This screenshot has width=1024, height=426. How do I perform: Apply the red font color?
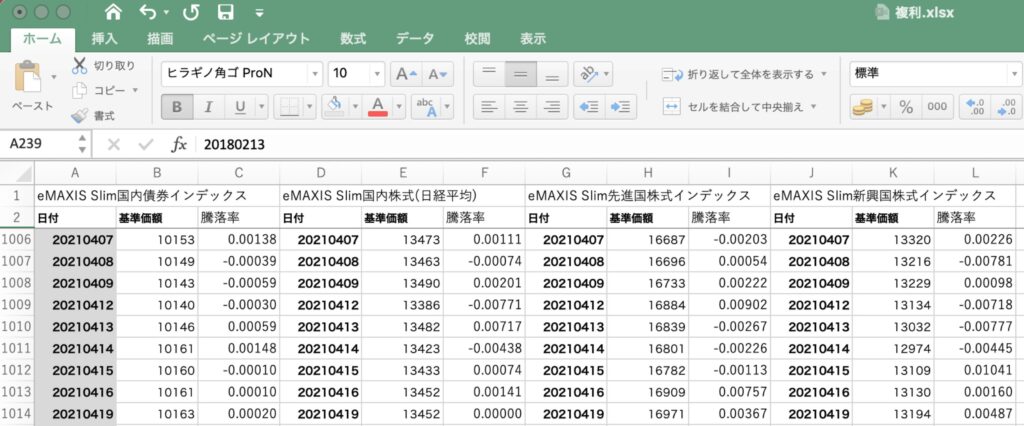[x=378, y=106]
